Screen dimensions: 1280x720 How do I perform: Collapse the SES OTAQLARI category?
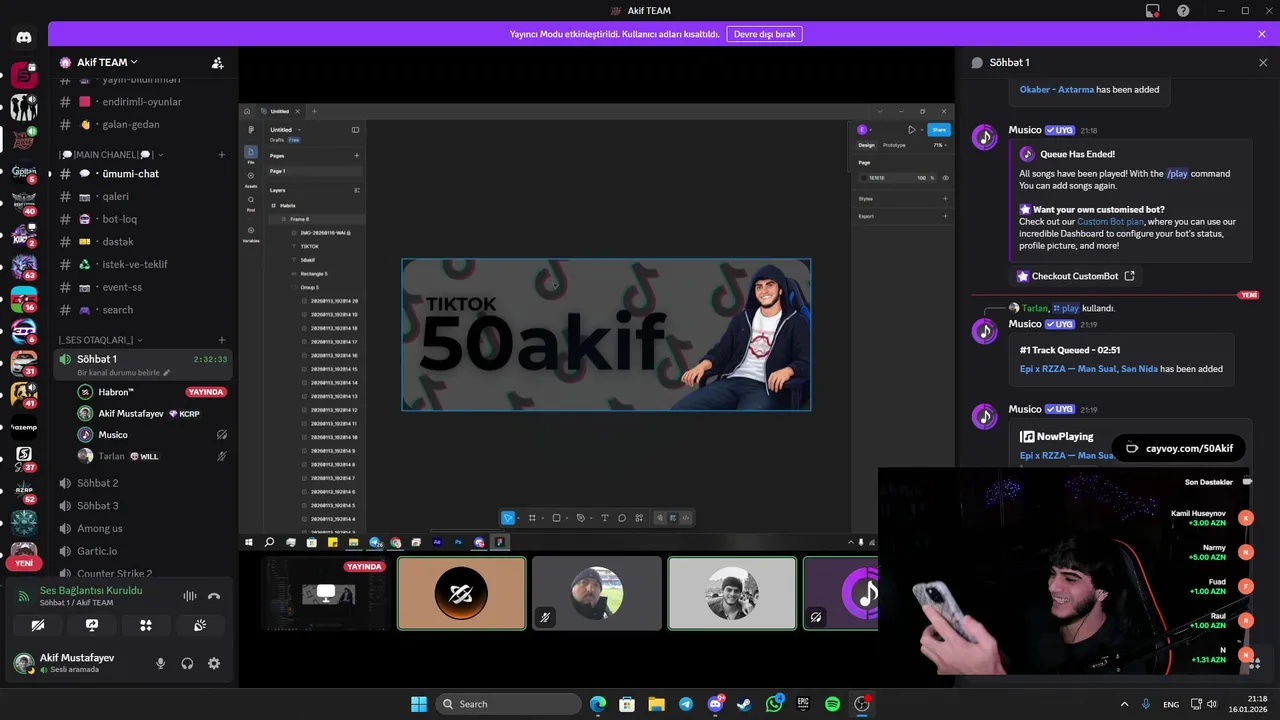tap(101, 340)
